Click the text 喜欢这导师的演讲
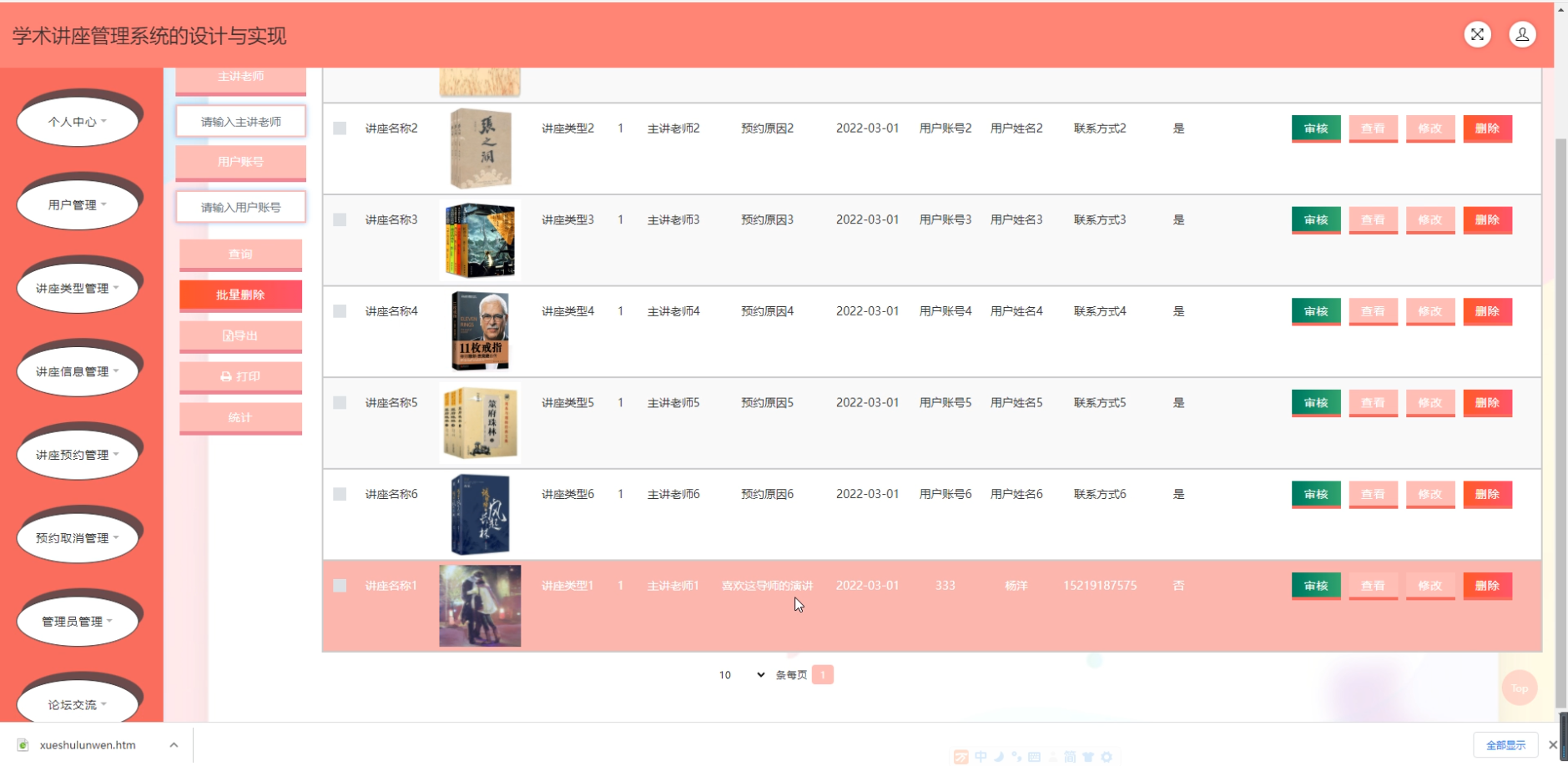This screenshot has width=1568, height=766. [x=767, y=586]
